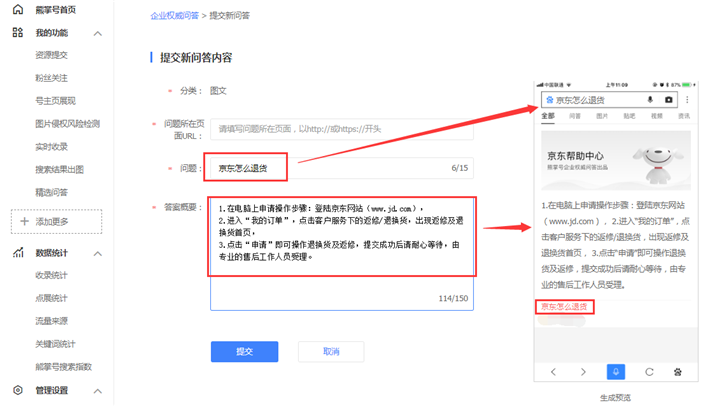Tap three-dot menu in phone preview
Screen dimensions: 720x406
pyautogui.click(x=687, y=100)
